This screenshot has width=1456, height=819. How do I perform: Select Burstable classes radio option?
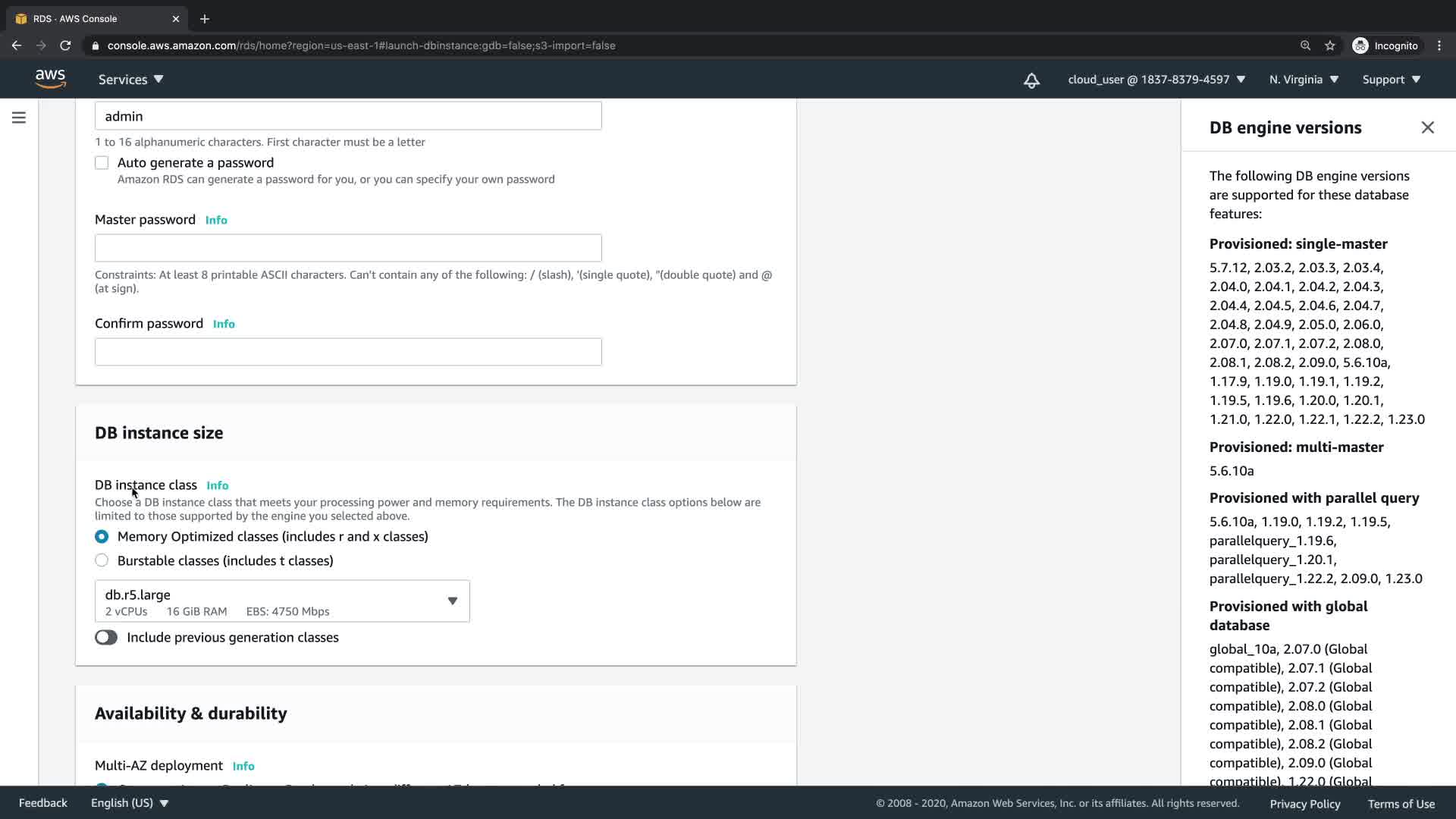pos(102,560)
